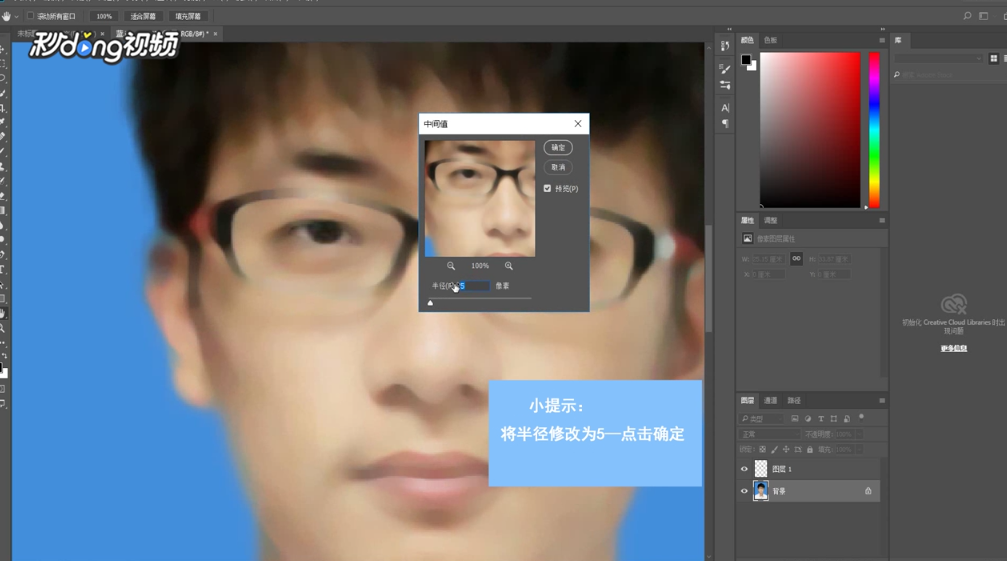Open the workspace layout icon at top right
The height and width of the screenshot is (561, 1007).
pyautogui.click(x=984, y=16)
